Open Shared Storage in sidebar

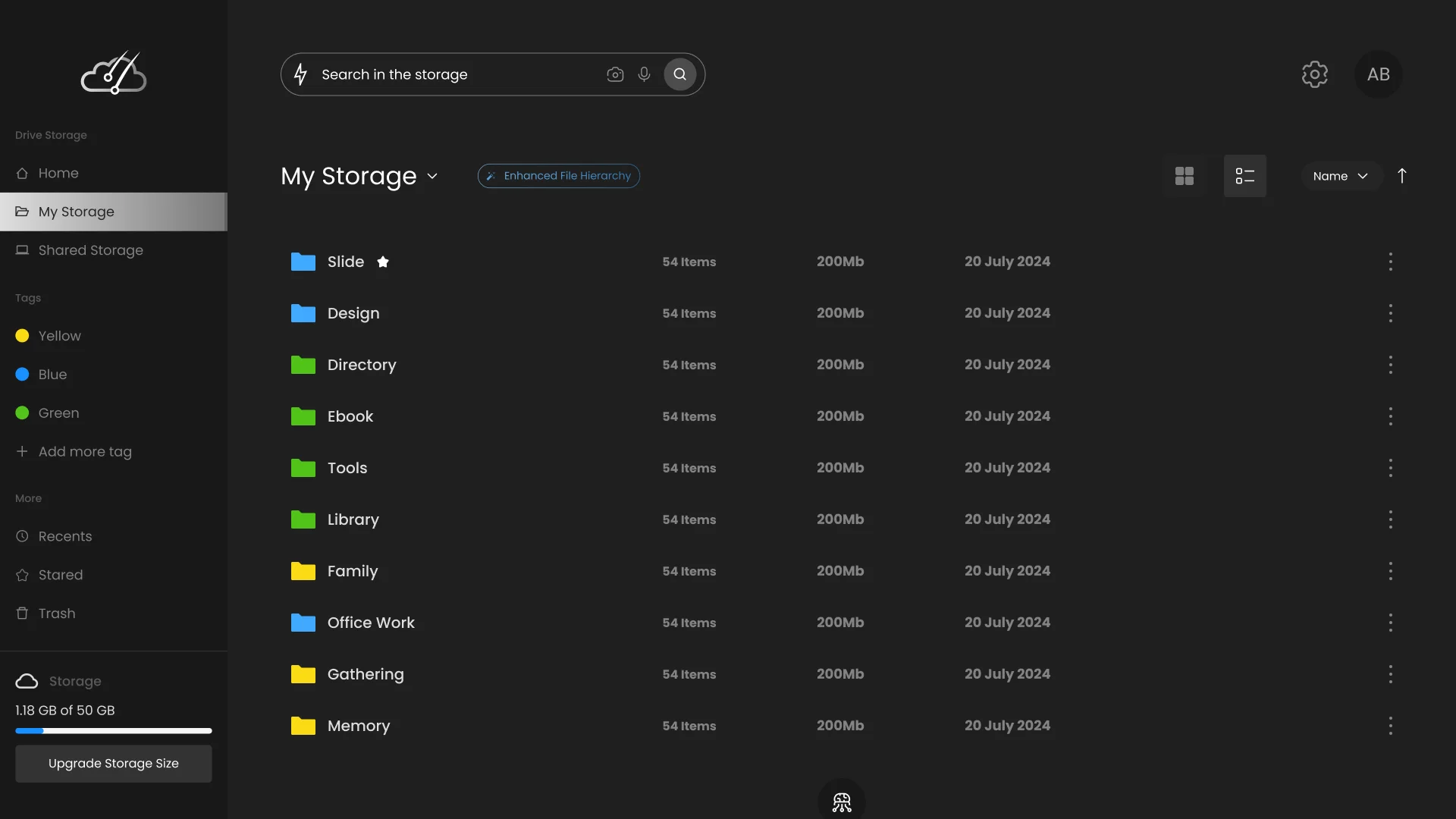point(114,250)
